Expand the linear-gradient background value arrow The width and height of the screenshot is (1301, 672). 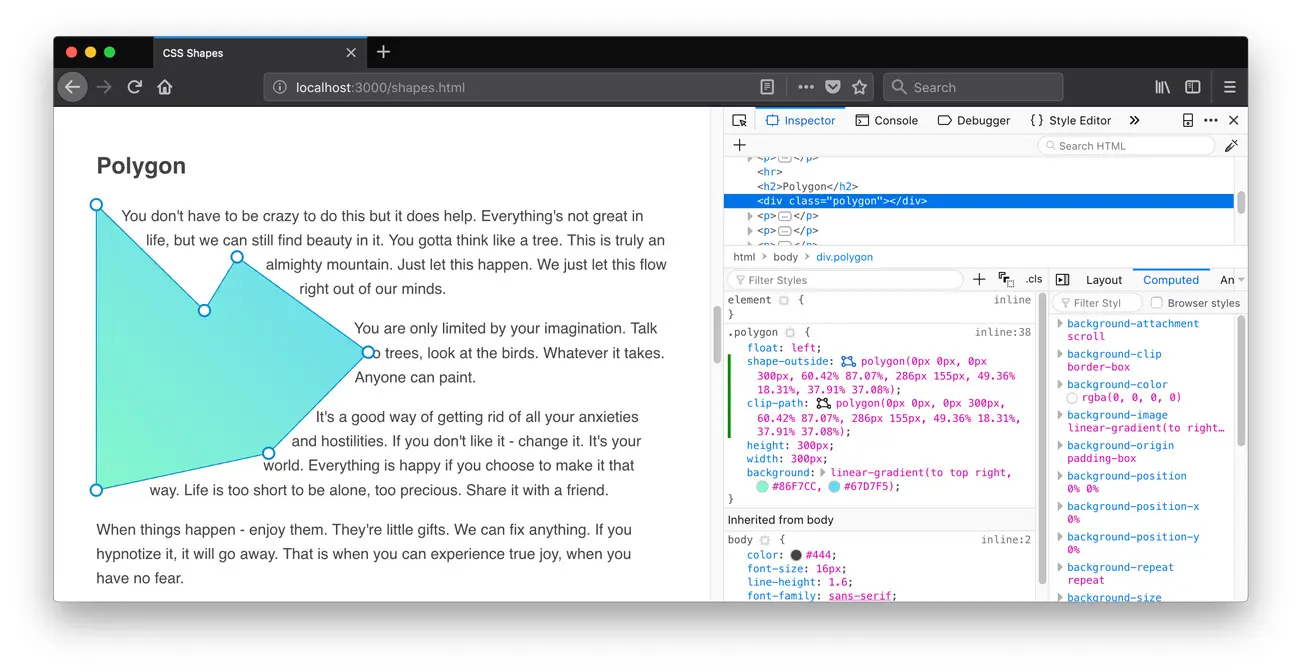(823, 473)
